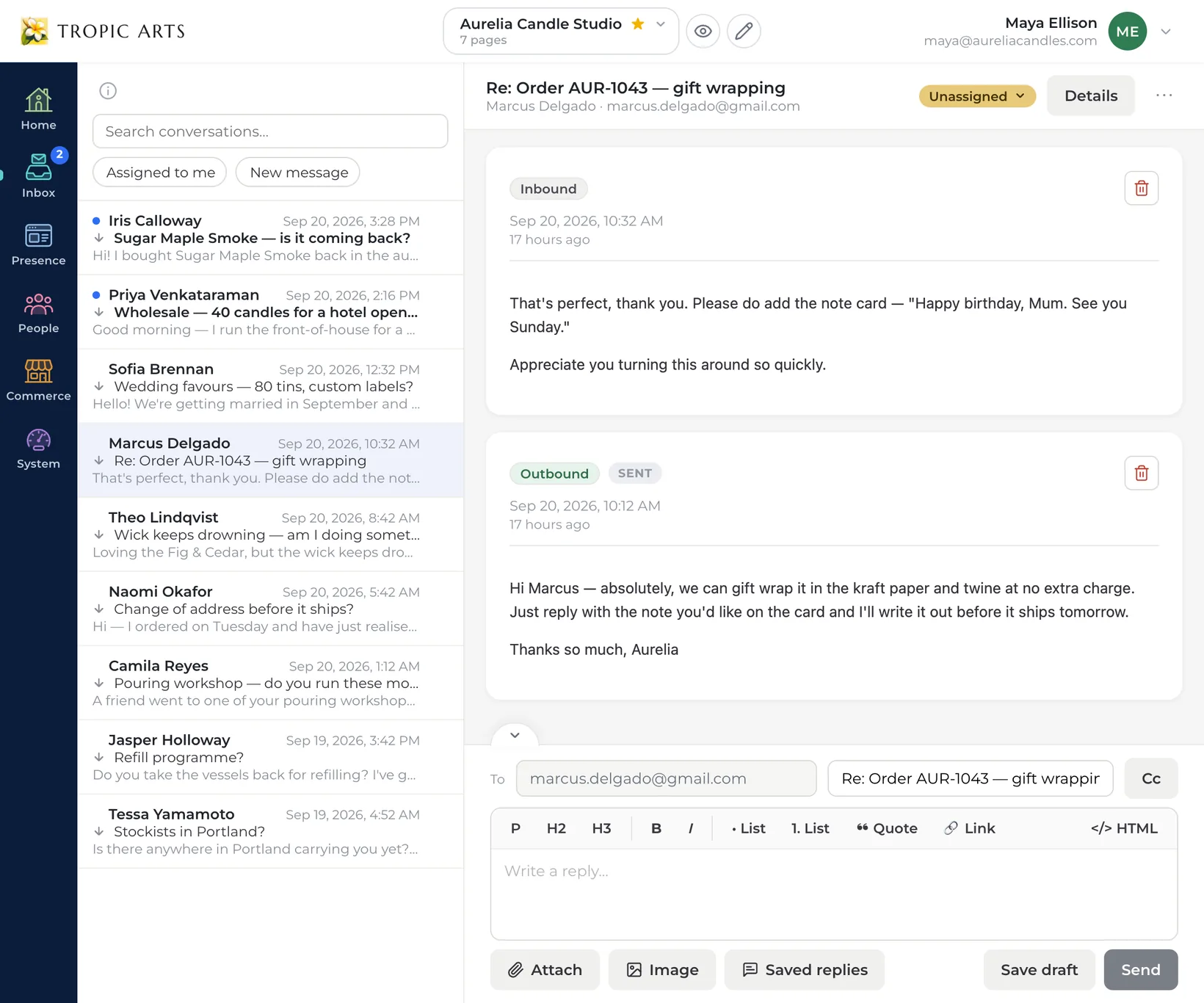1204x1003 pixels.
Task: Open the Inbox tab in sidebar
Action: tap(38, 176)
